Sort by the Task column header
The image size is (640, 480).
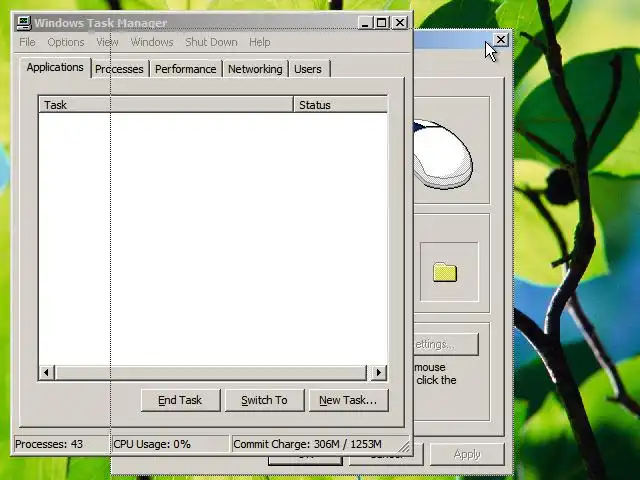tap(166, 105)
